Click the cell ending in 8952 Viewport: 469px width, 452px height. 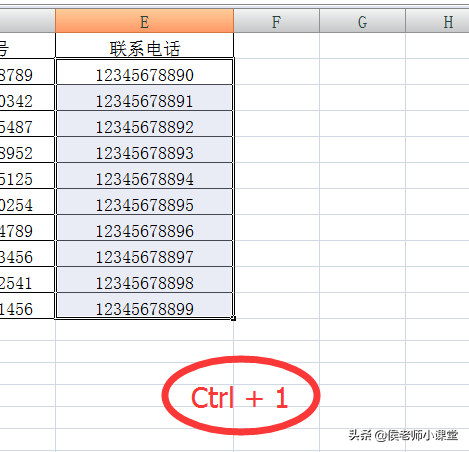[x=27, y=150]
